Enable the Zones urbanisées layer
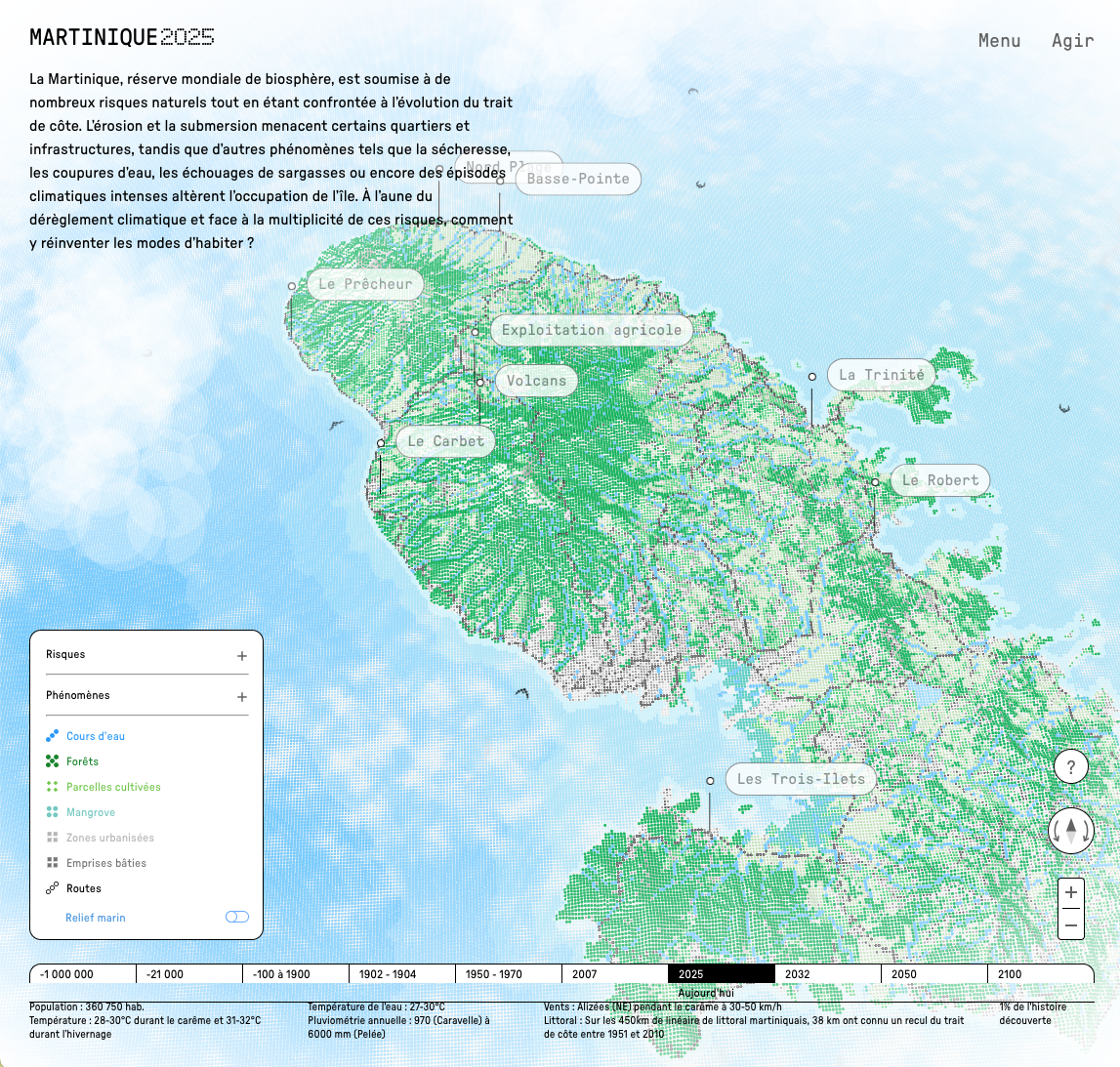This screenshot has height=1067, width=1120. tap(109, 838)
